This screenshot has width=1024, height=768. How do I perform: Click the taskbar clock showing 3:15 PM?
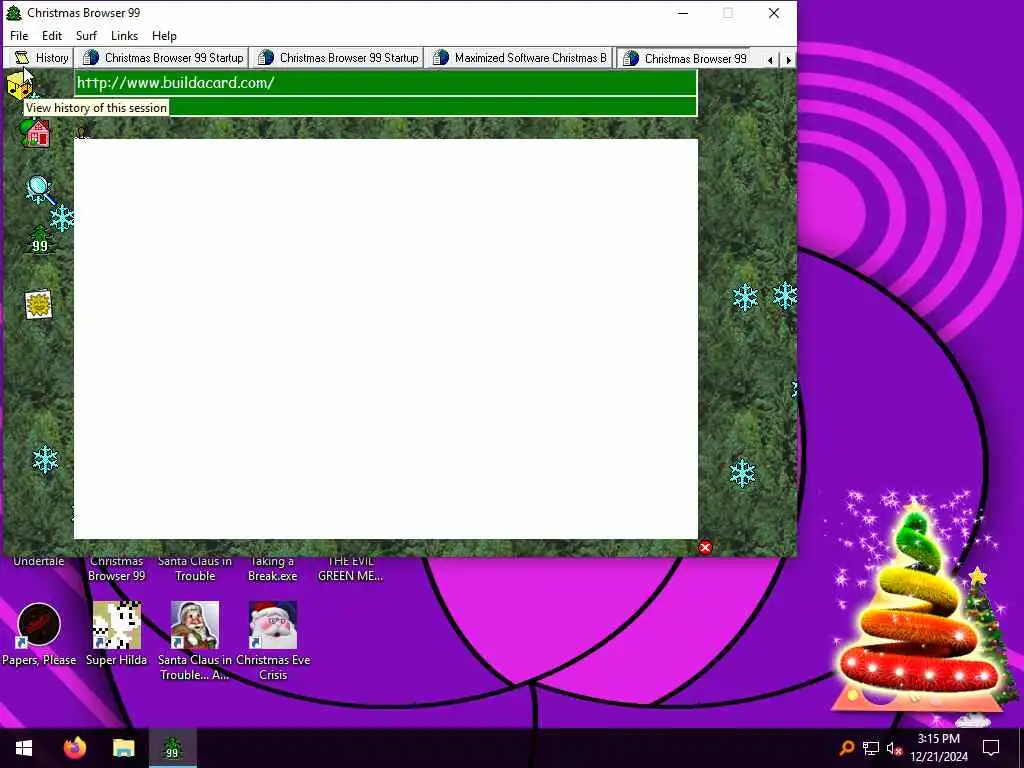[938, 748]
